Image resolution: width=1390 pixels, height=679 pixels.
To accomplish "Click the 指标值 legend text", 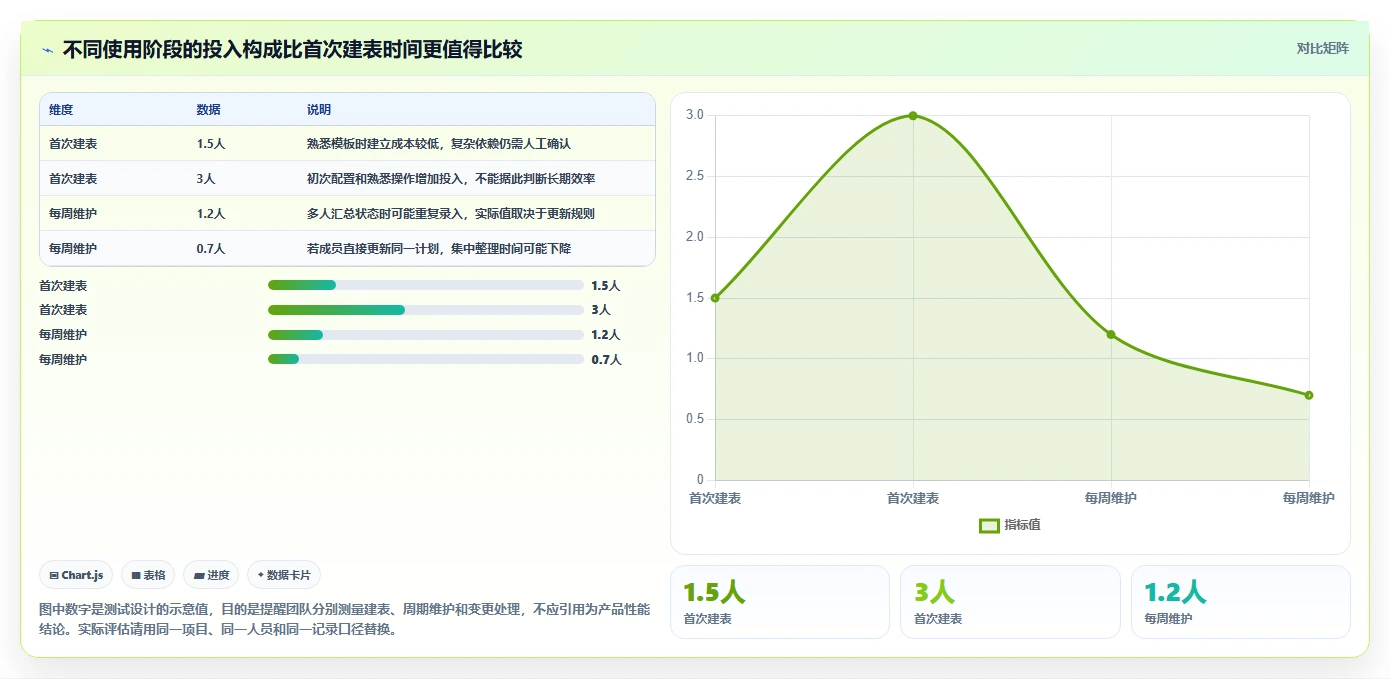I will click(1022, 525).
